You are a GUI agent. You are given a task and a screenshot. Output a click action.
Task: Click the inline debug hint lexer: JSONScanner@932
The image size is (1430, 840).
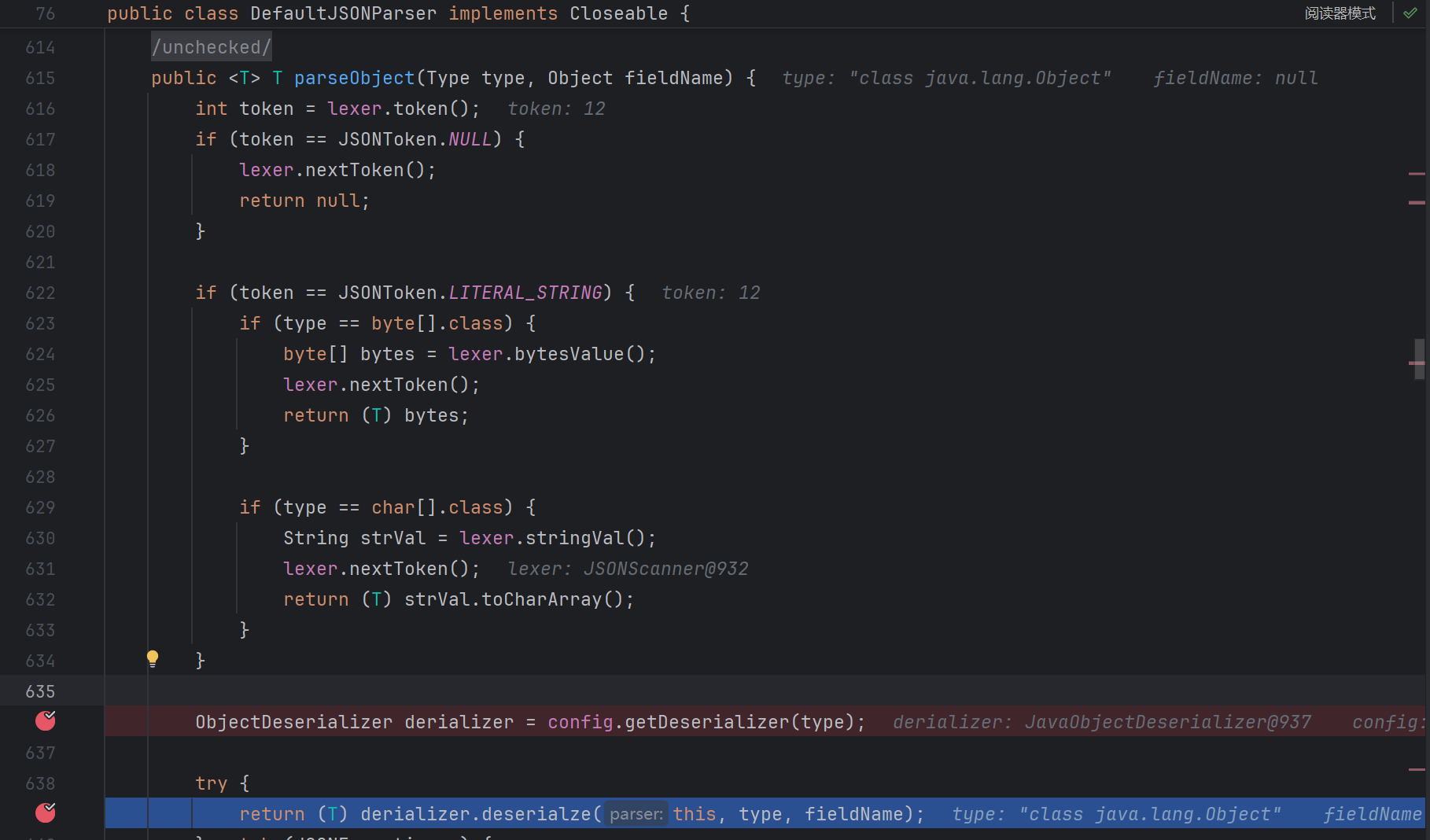tap(628, 569)
